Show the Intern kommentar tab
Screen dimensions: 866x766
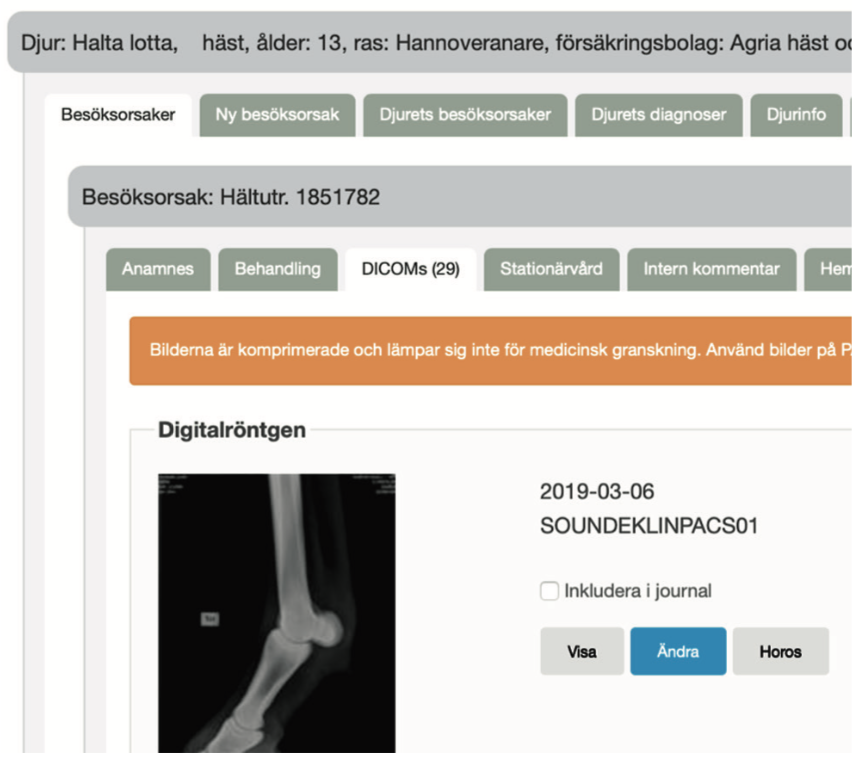711,269
